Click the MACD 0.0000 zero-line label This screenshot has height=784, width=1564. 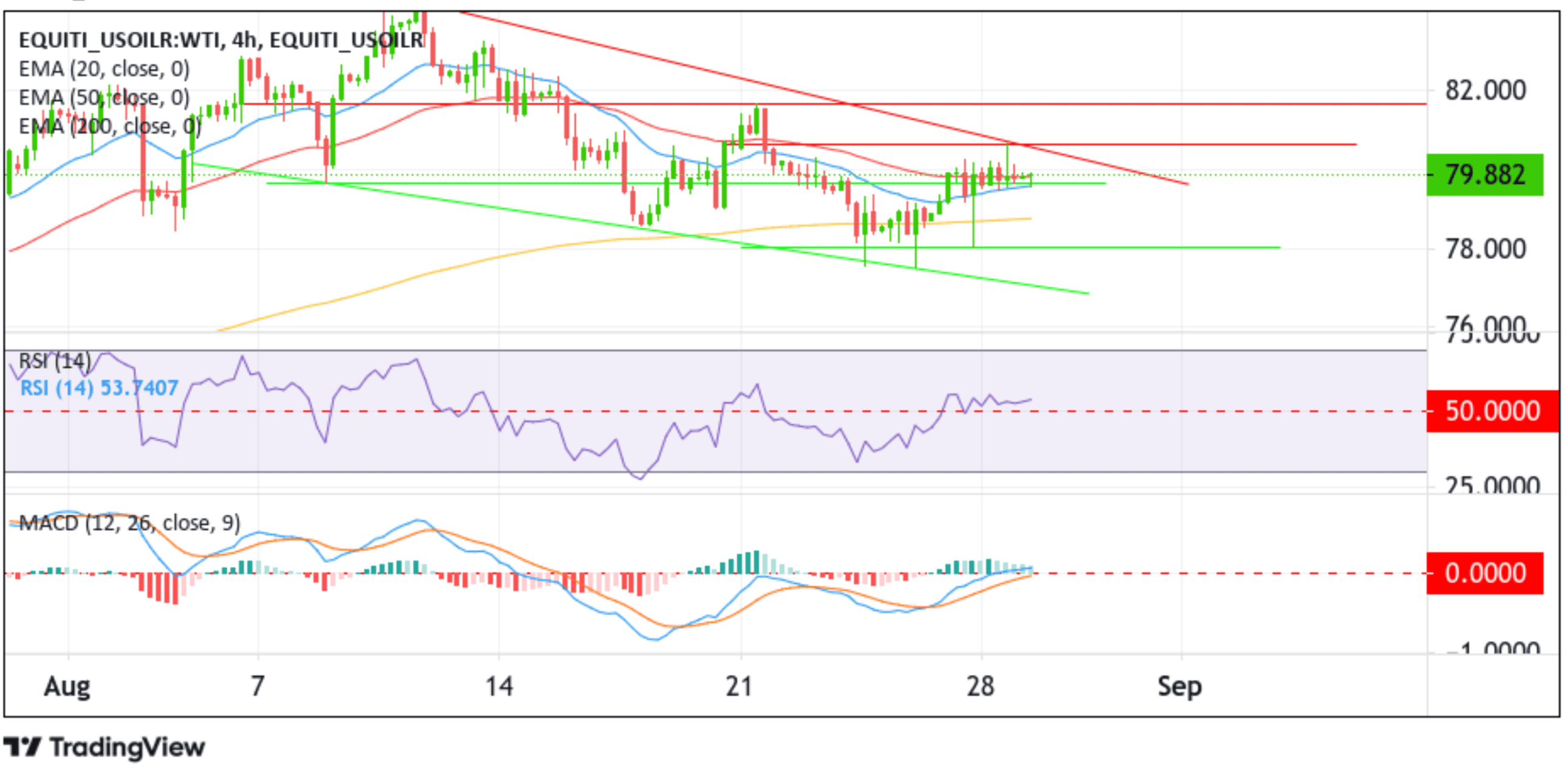coord(1484,573)
